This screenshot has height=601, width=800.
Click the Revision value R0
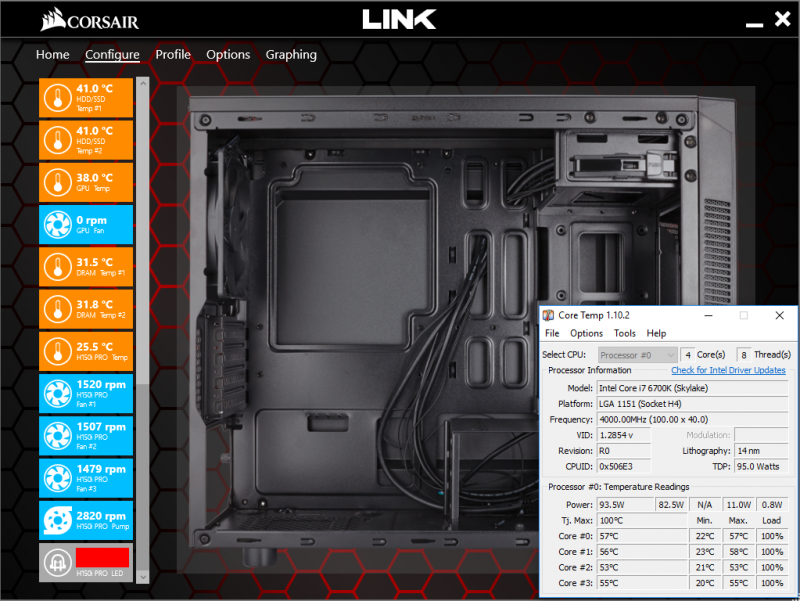[623, 451]
